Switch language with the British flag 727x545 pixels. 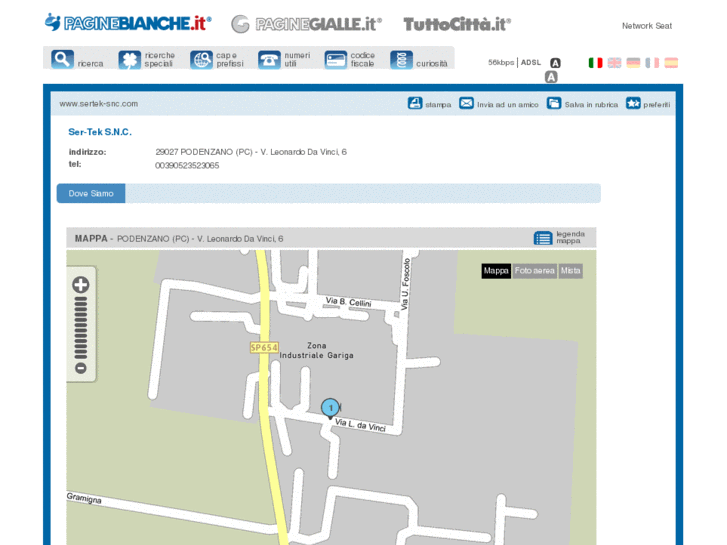coord(614,63)
